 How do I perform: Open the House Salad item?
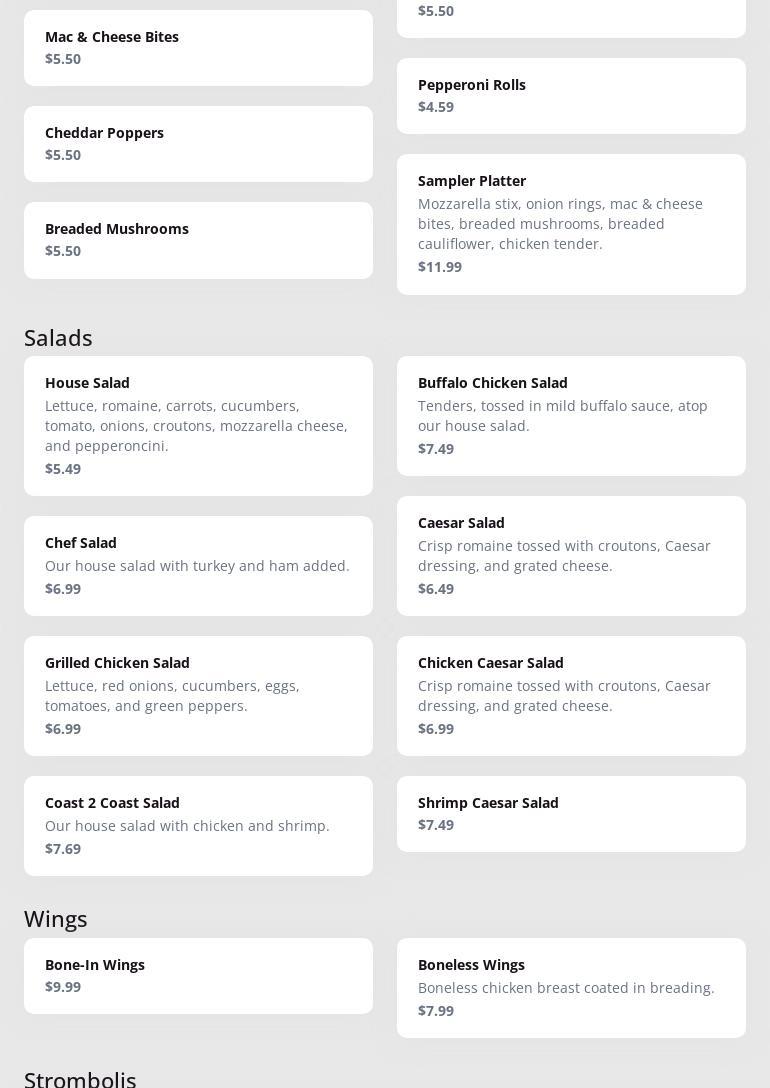(x=198, y=426)
